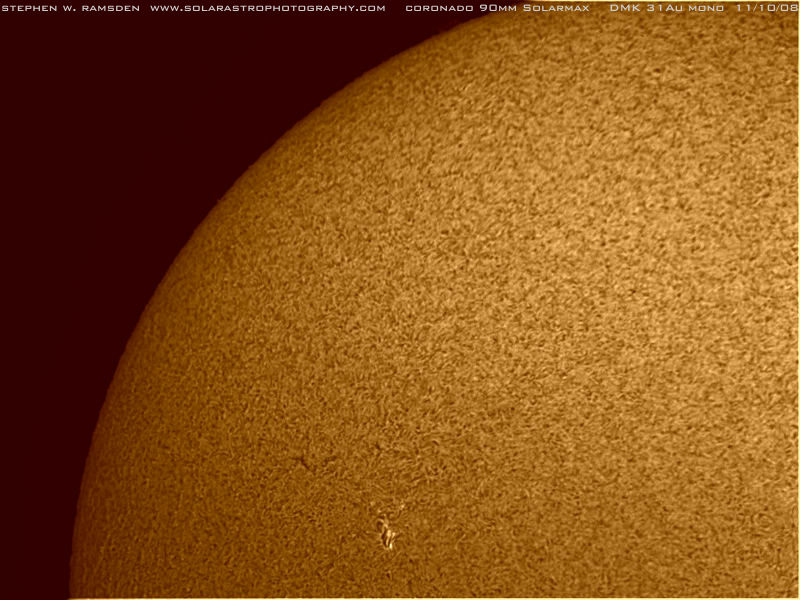Viewport: 800px width, 600px height.
Task: Click the bright active region on the sun
Action: (388, 532)
